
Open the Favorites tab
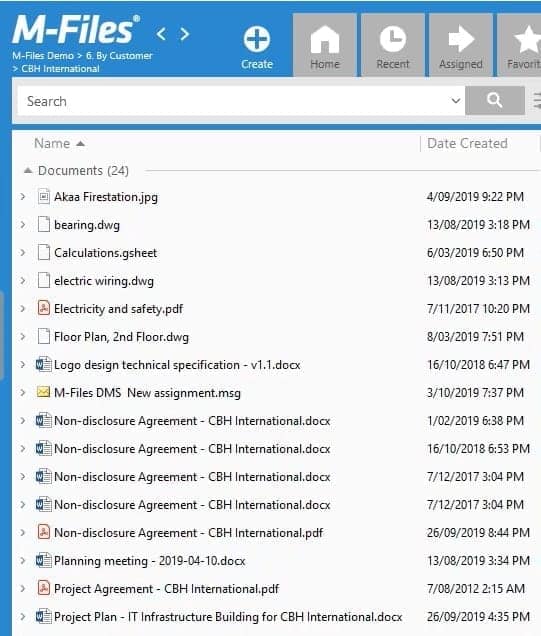[x=520, y=45]
